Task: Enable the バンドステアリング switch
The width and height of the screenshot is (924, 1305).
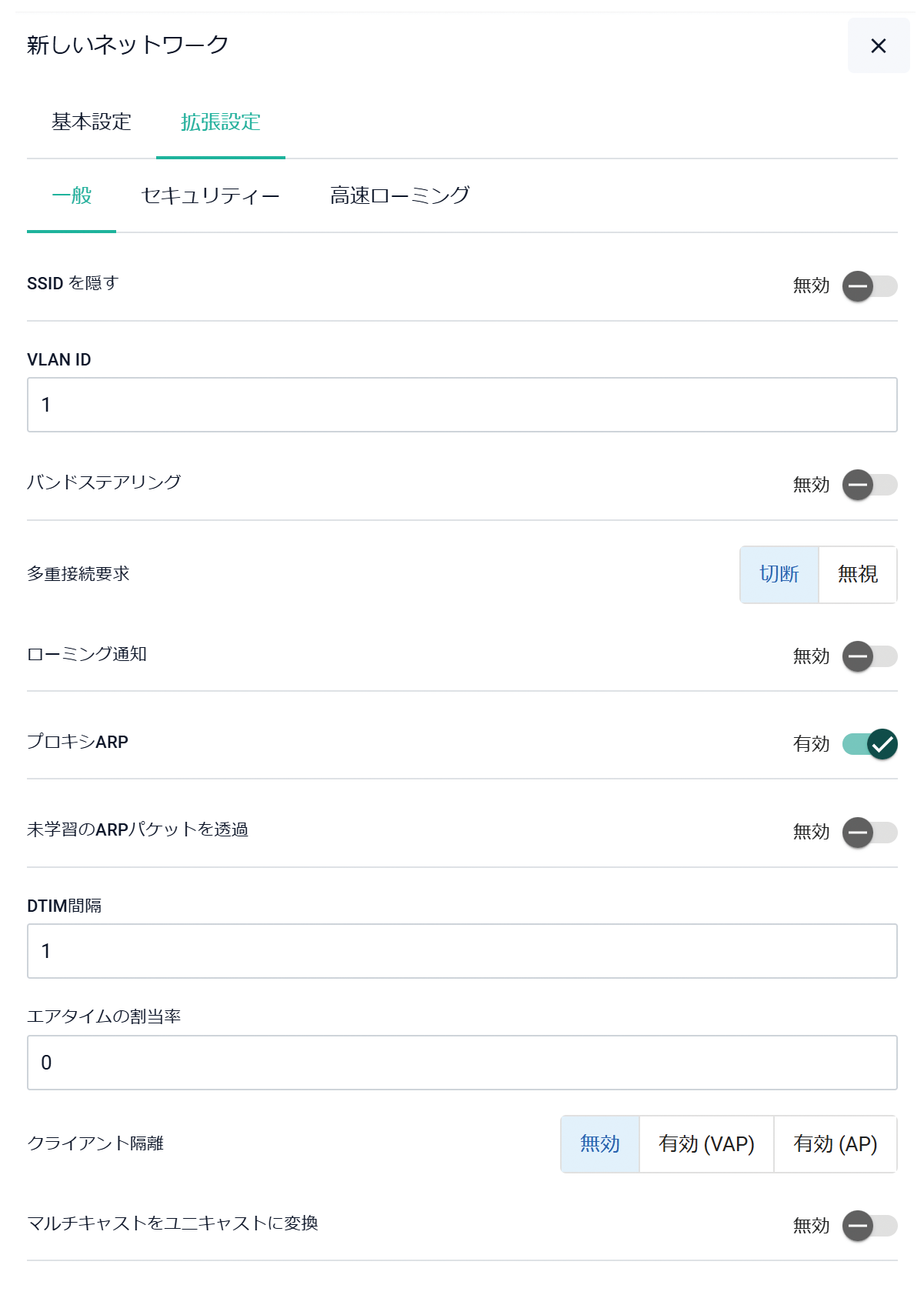Action: (x=869, y=485)
